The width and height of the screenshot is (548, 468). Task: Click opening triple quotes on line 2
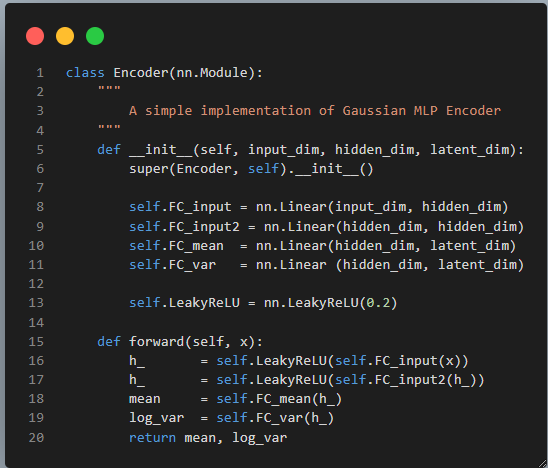pos(109,88)
